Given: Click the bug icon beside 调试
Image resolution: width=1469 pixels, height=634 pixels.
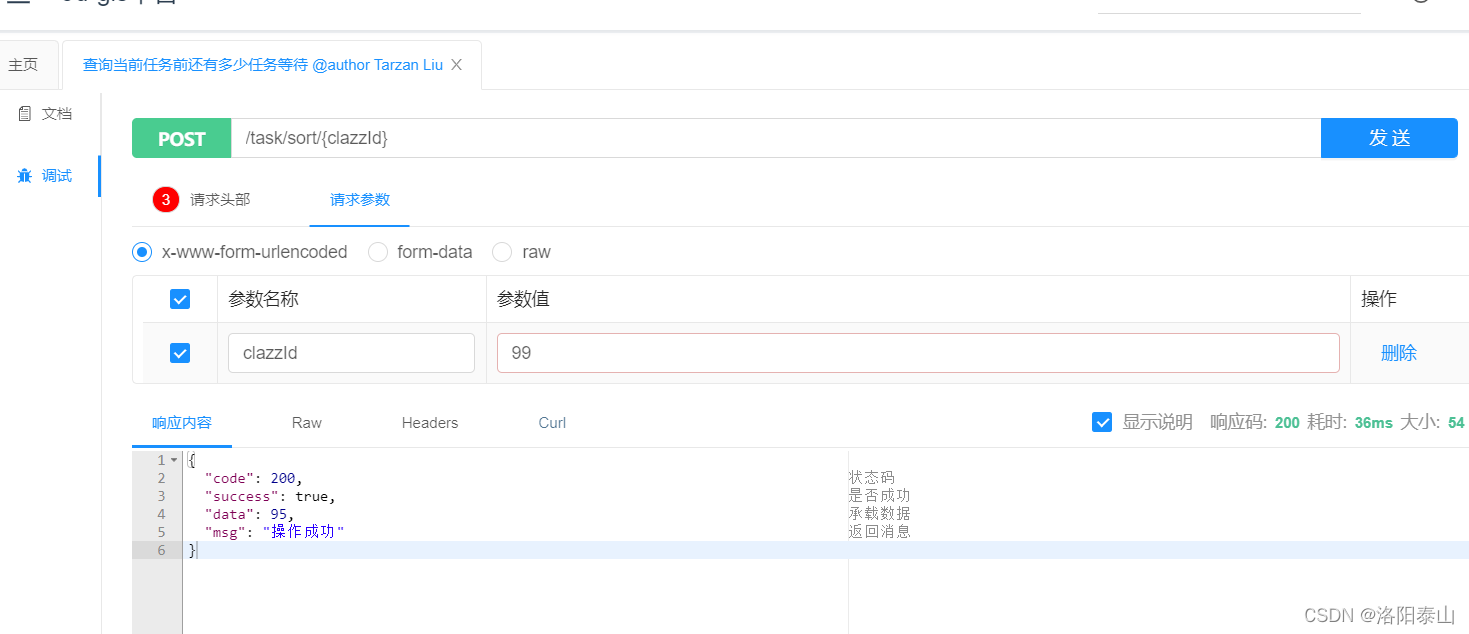Looking at the screenshot, I should coord(25,176).
